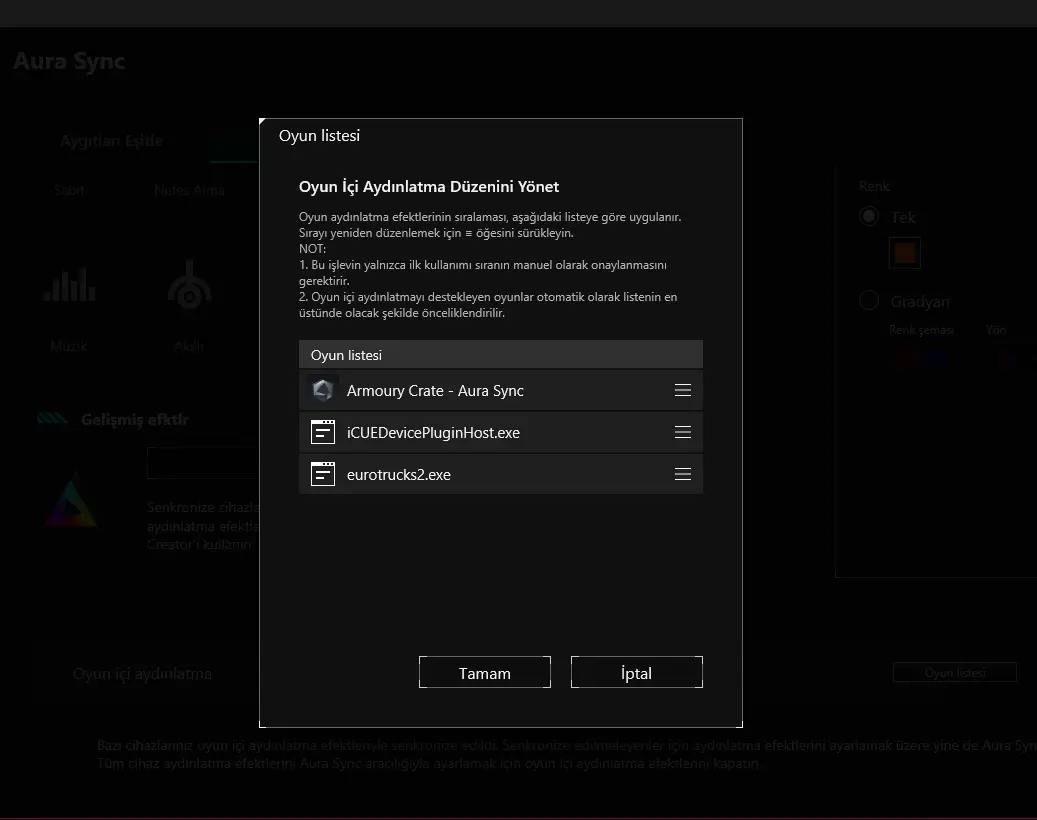Click the Oyun listesi dialog title
The width and height of the screenshot is (1037, 820).
(319, 136)
